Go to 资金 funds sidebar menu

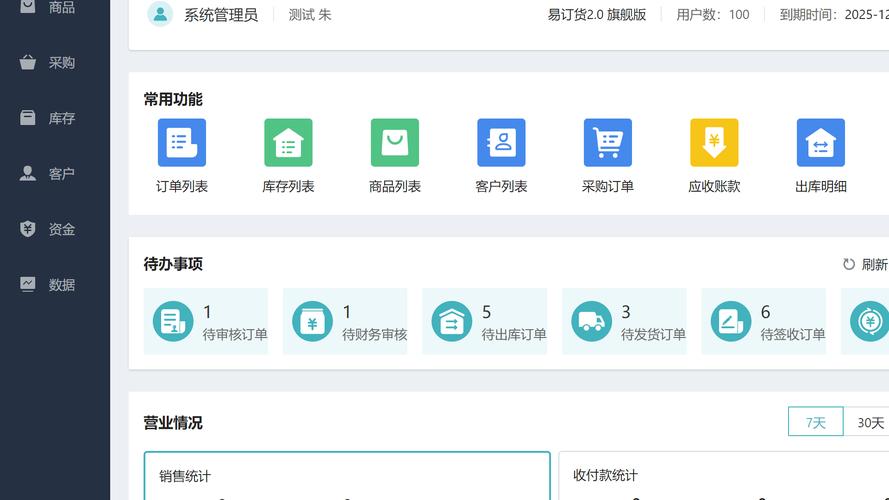tap(55, 229)
